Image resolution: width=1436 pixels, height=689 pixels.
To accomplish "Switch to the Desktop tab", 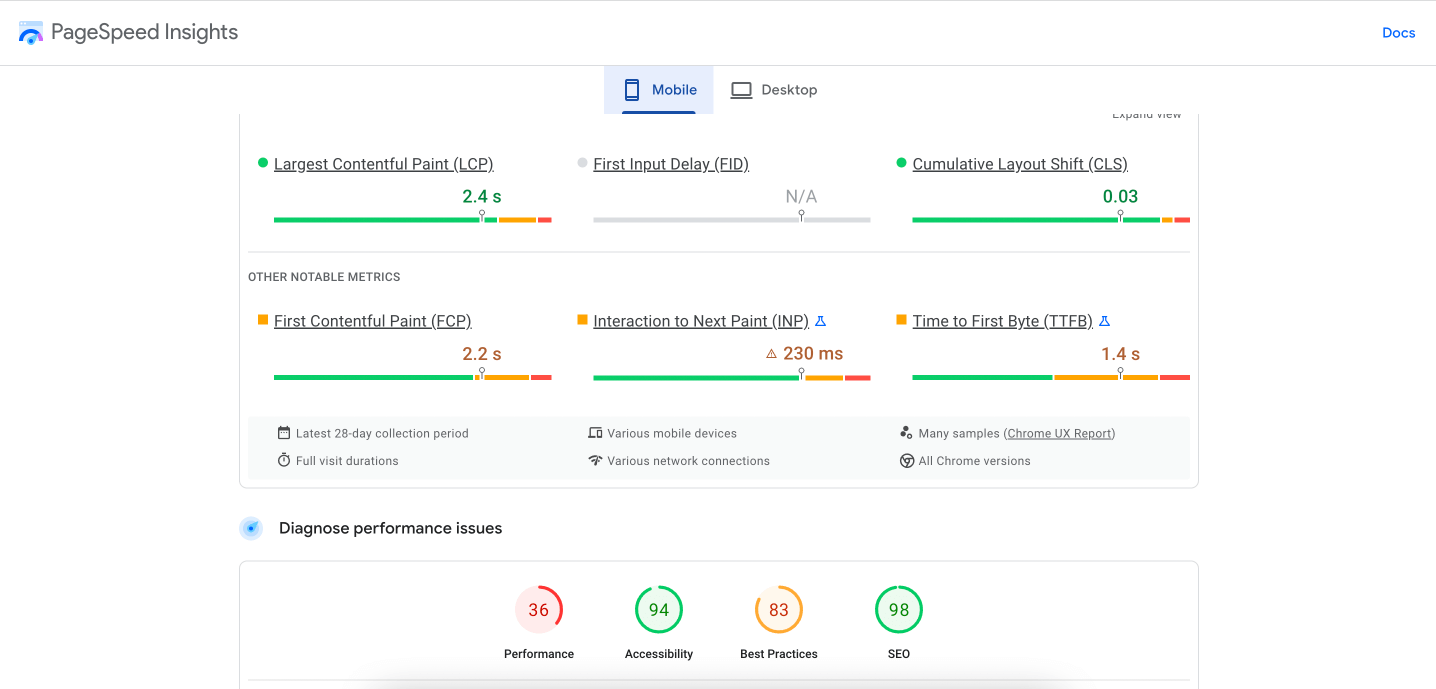I will coord(774,90).
